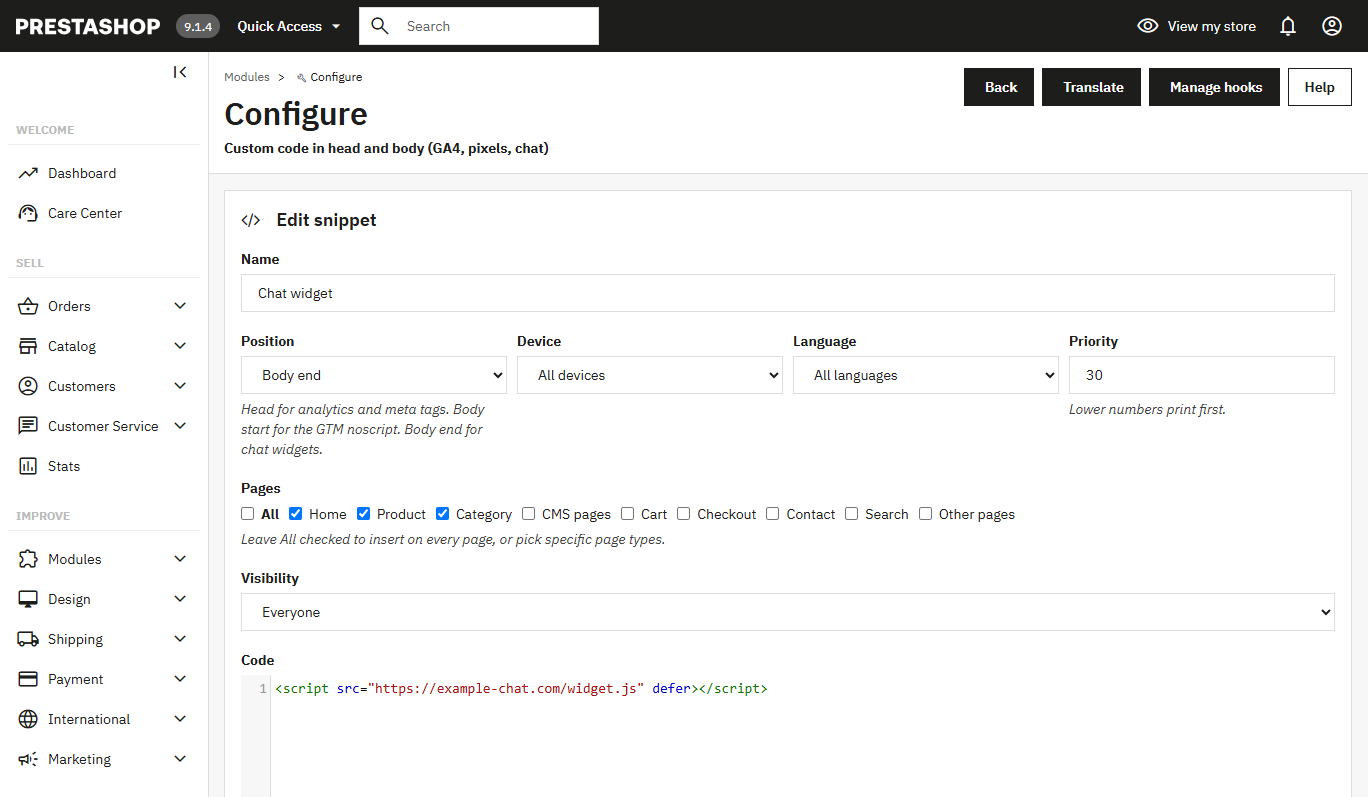The width and height of the screenshot is (1368, 797).
Task: Collapse the sidebar with the arrow icon
Action: [180, 72]
